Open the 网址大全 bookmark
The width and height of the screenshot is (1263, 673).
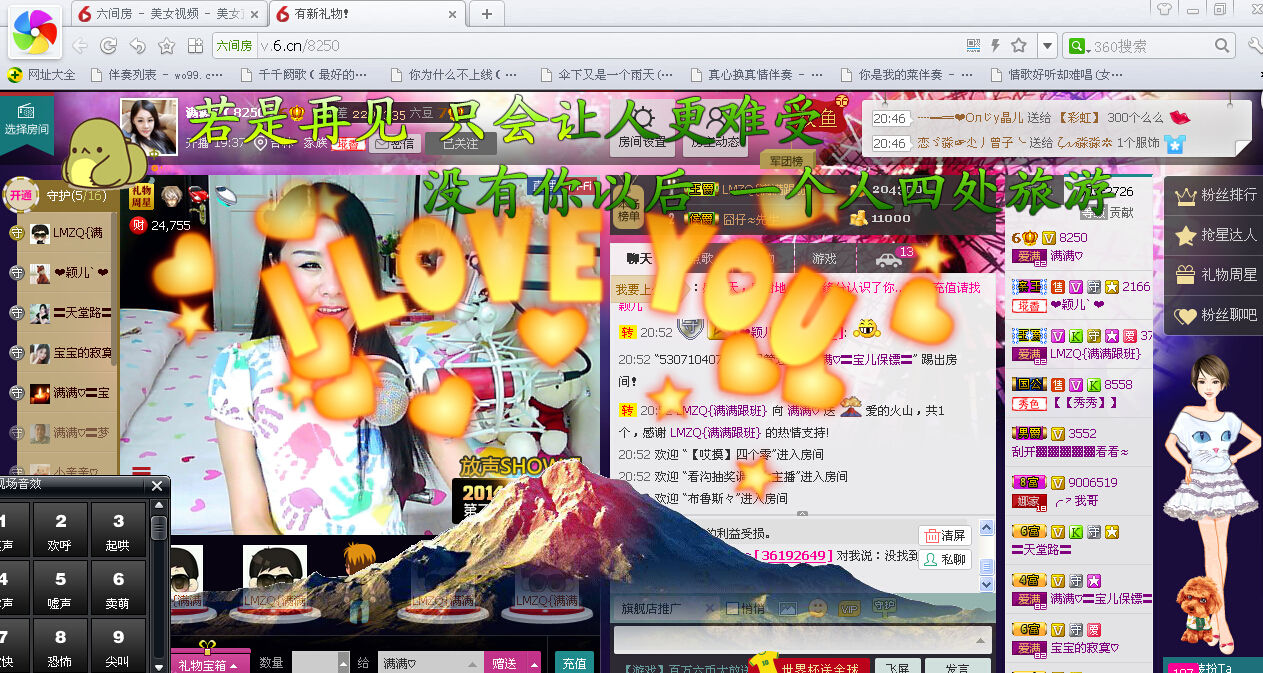42,74
